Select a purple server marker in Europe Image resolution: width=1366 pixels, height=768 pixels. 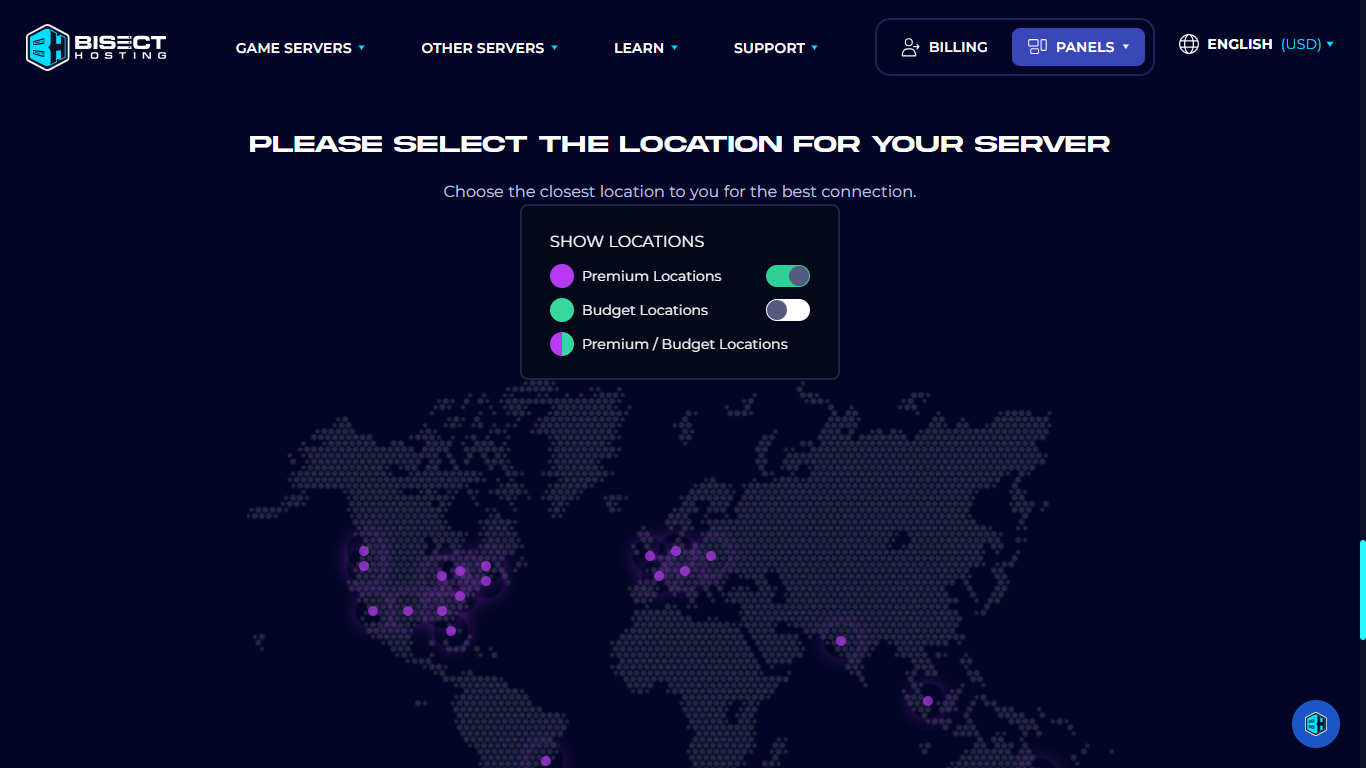(x=677, y=551)
